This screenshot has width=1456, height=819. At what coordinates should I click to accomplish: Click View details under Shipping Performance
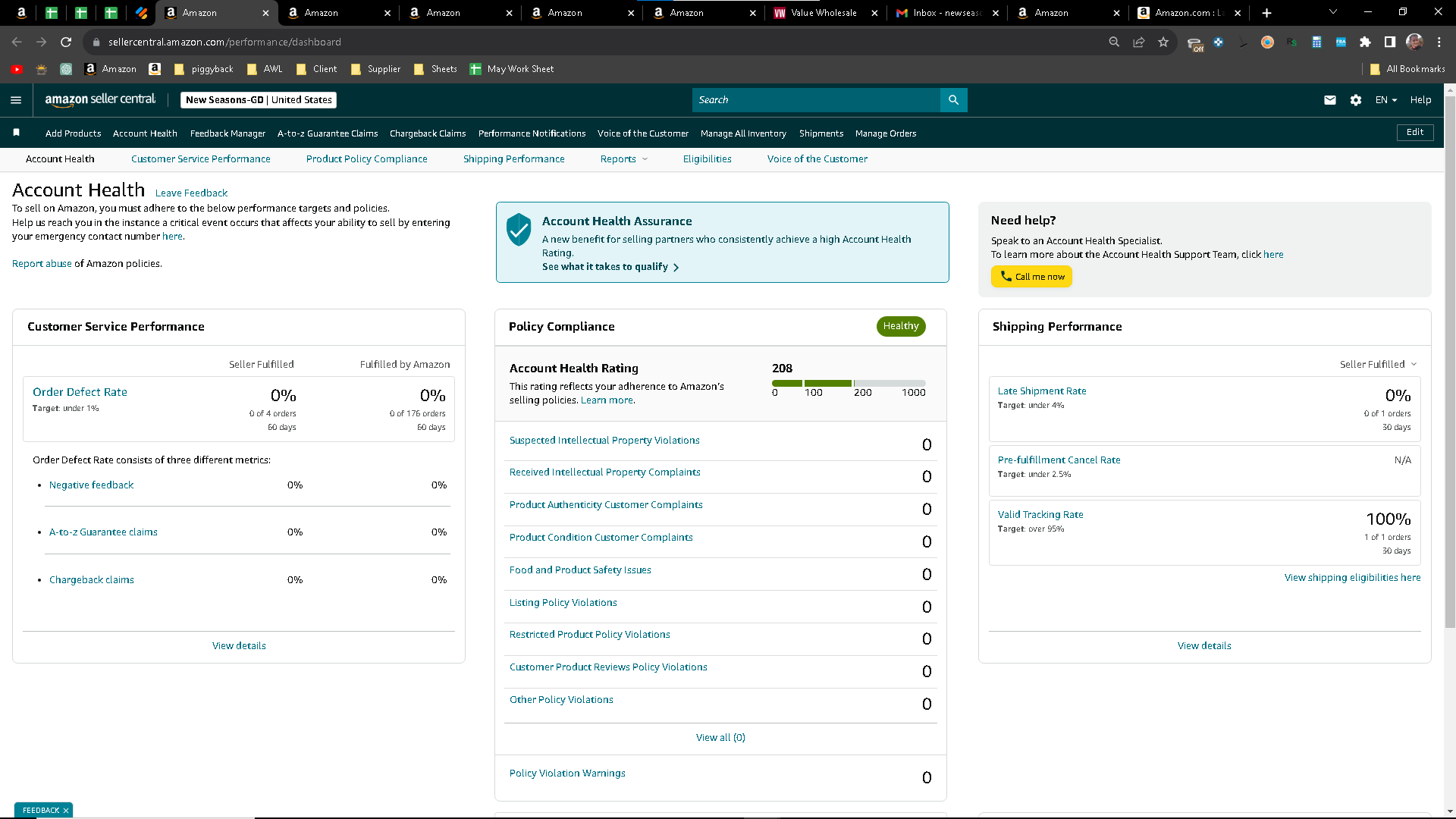[x=1204, y=646]
